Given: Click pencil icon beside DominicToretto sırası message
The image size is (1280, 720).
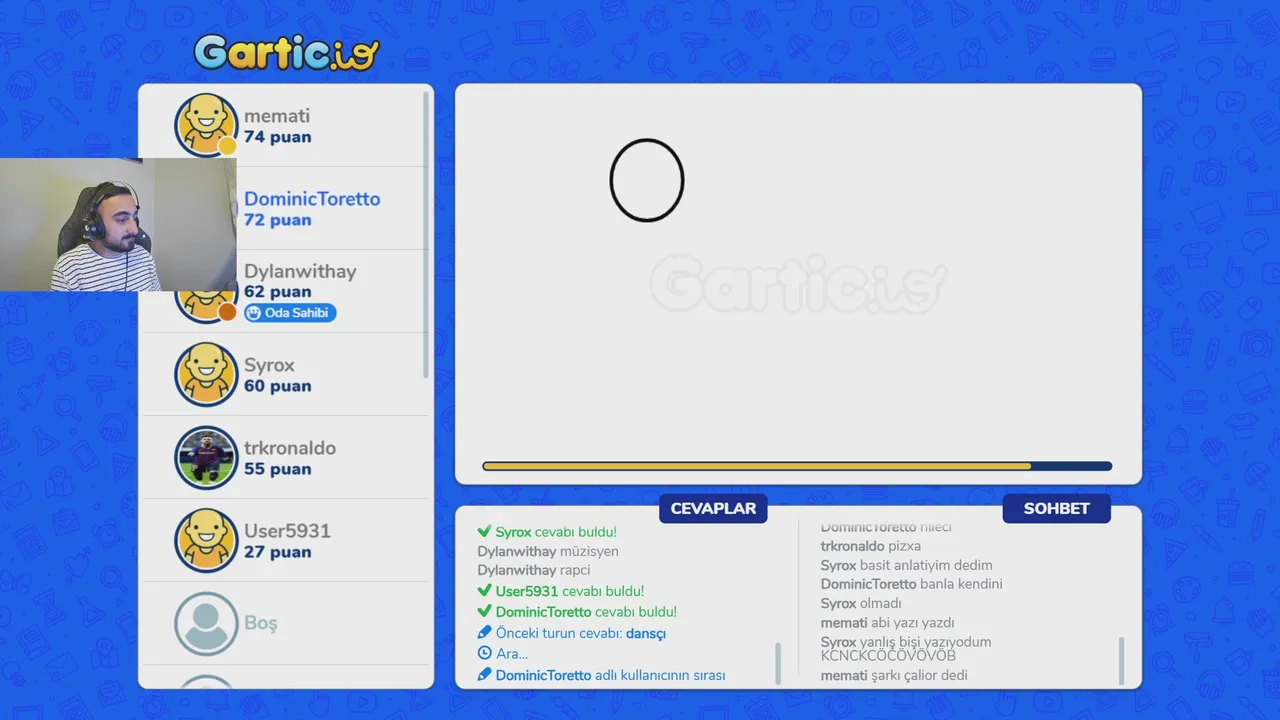Looking at the screenshot, I should coord(484,675).
